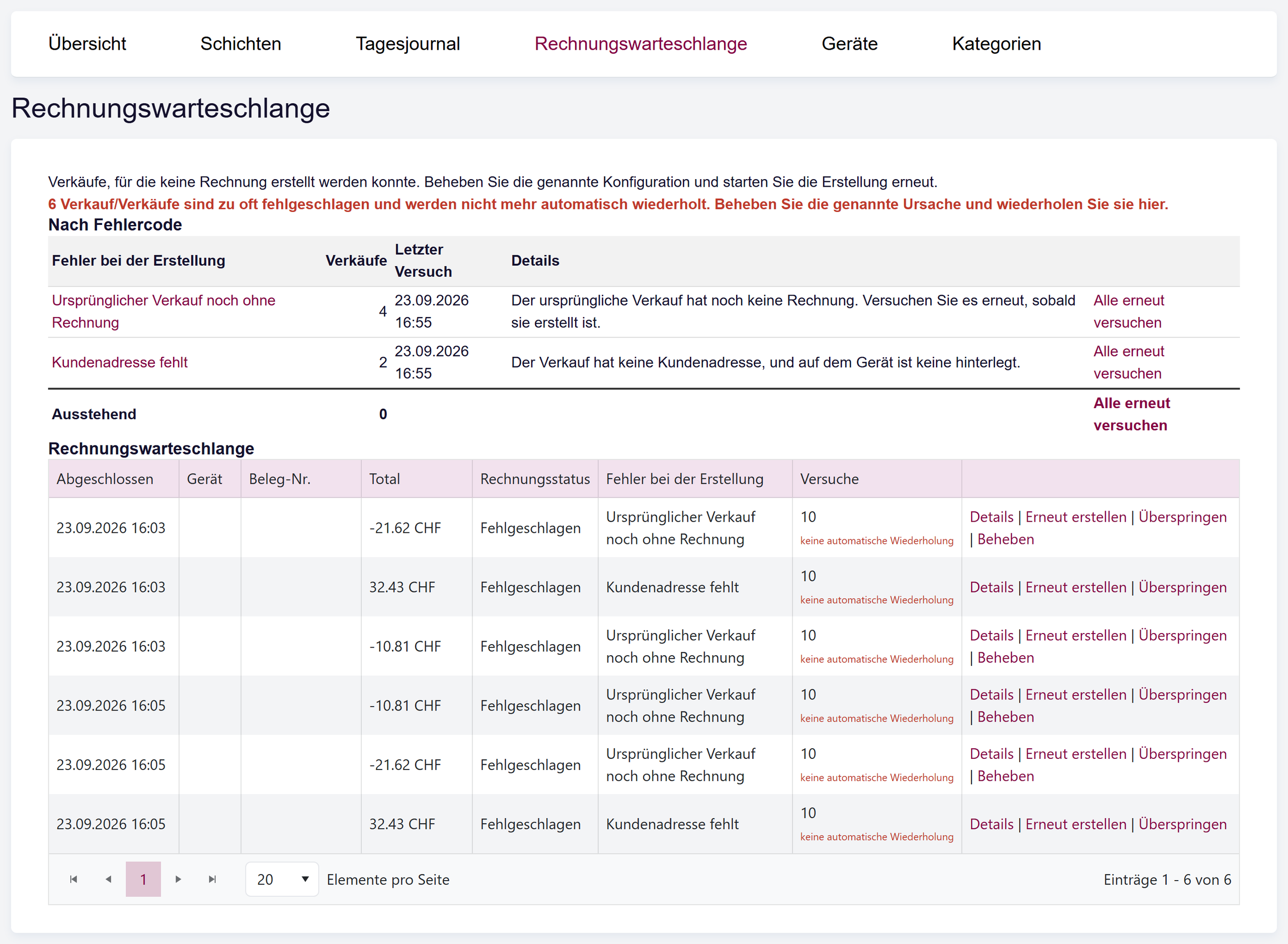This screenshot has height=944, width=1288.
Task: Click 'Erneut erstellen' for 16:03 -21.62 CHF sale
Action: (x=1076, y=517)
